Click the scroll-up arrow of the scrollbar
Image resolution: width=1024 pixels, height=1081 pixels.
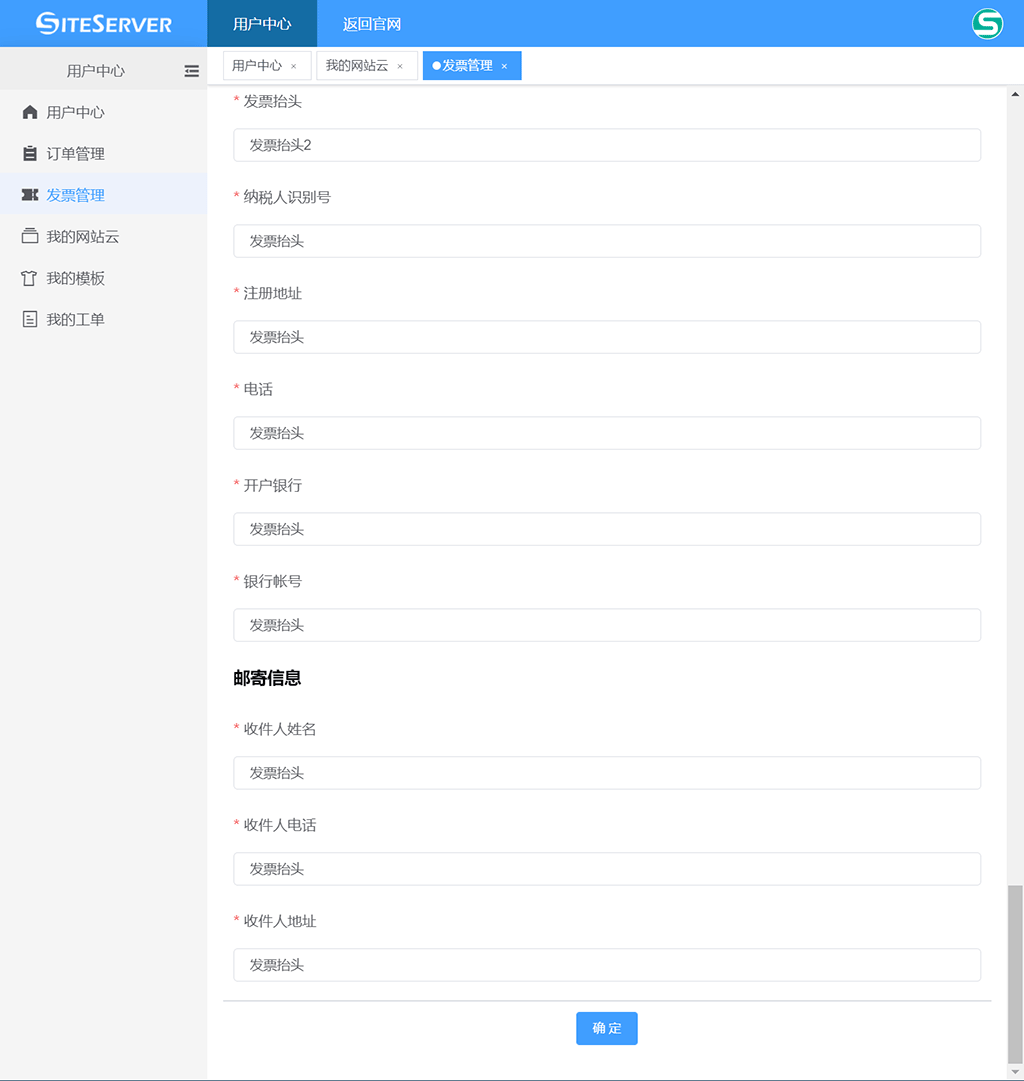[x=1015, y=94]
